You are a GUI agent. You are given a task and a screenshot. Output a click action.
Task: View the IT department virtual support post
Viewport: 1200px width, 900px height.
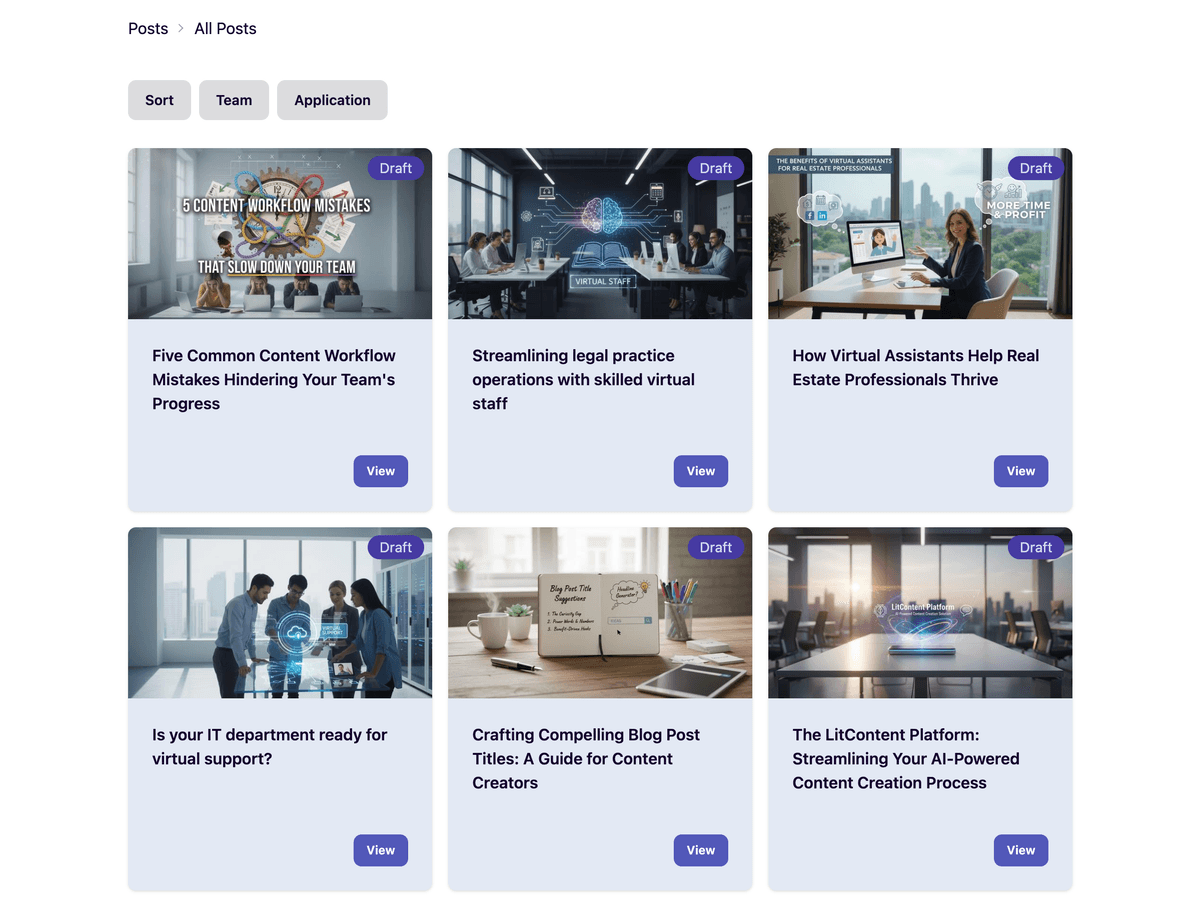[380, 850]
